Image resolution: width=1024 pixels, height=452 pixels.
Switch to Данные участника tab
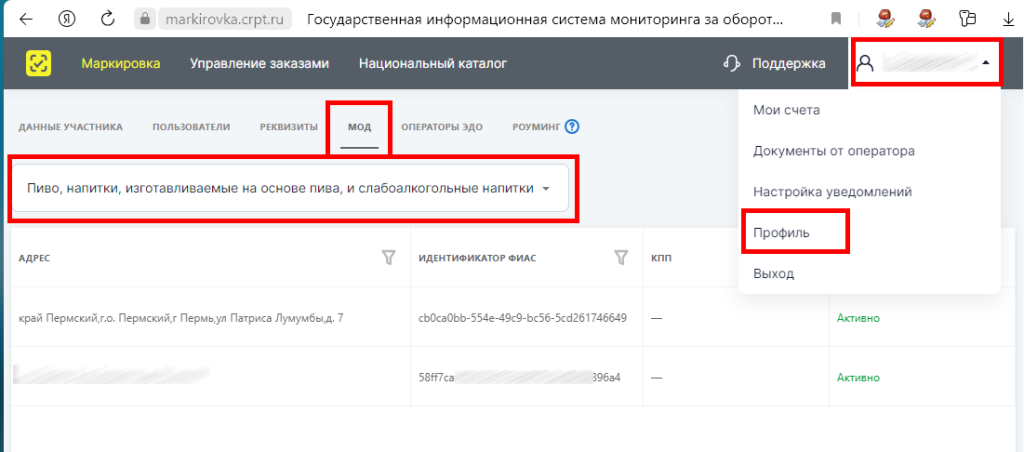coord(71,127)
